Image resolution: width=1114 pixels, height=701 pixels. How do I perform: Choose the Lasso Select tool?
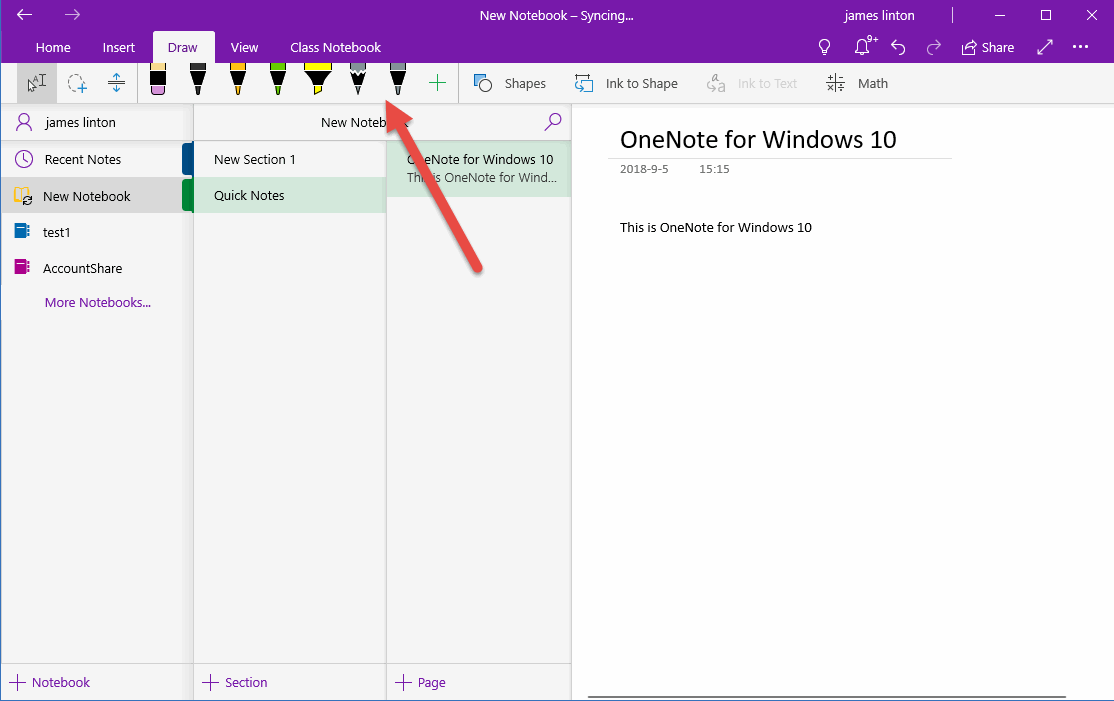pos(77,83)
